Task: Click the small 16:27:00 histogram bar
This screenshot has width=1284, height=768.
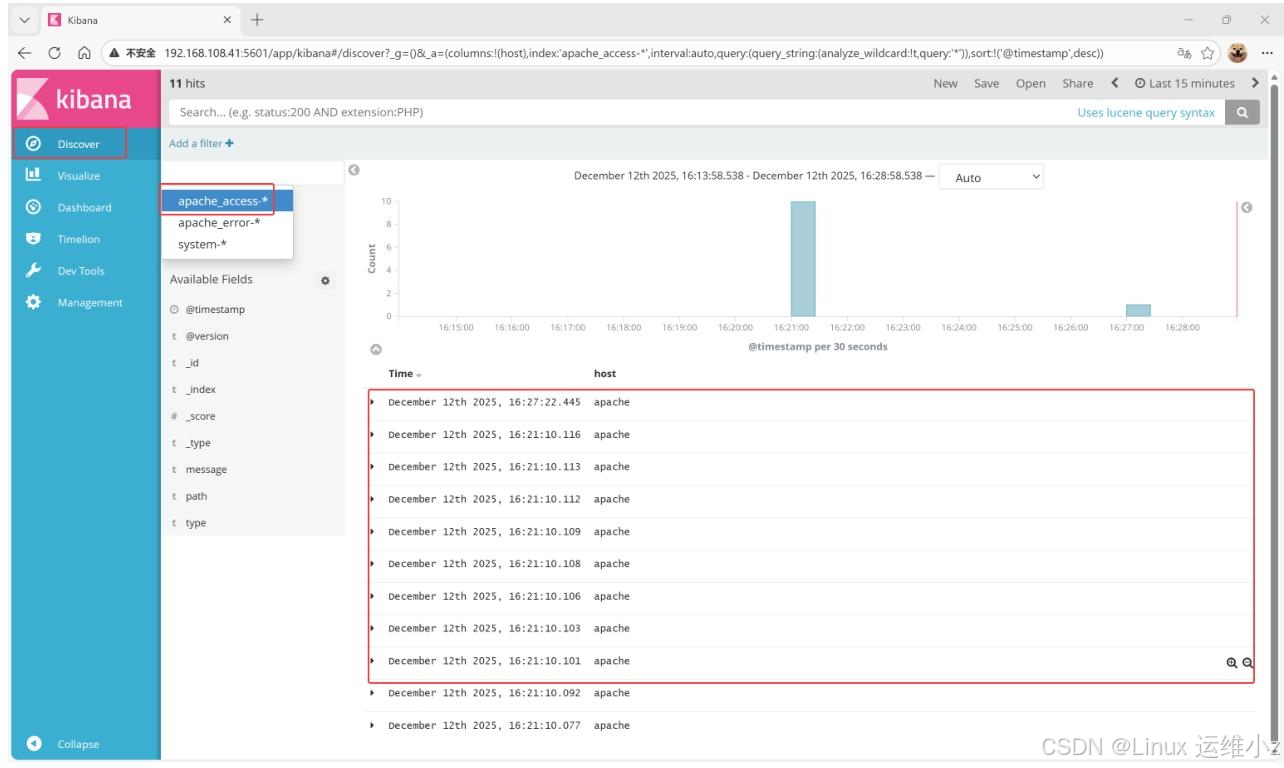Action: pos(1138,311)
